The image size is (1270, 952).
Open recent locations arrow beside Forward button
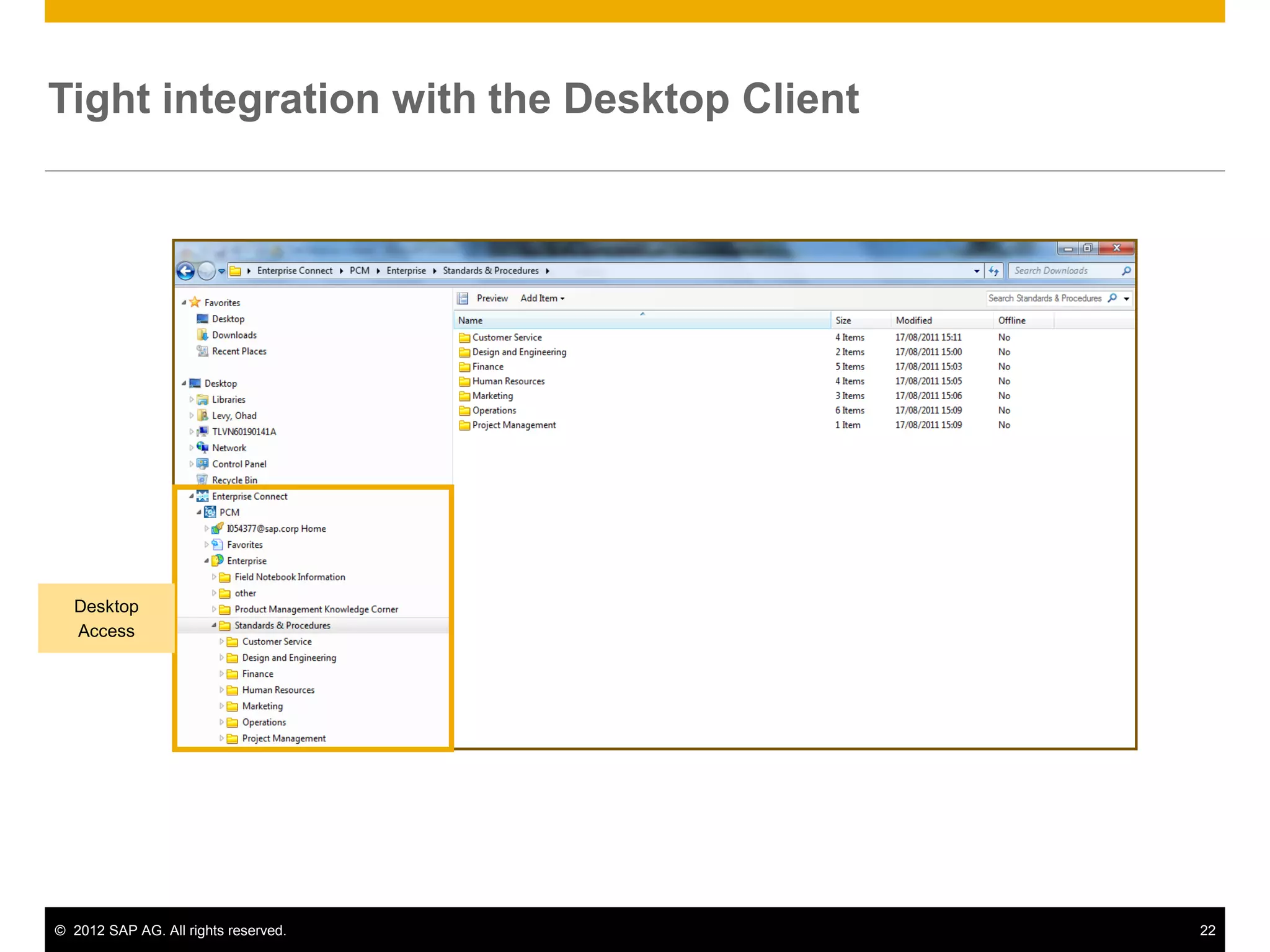click(x=221, y=271)
